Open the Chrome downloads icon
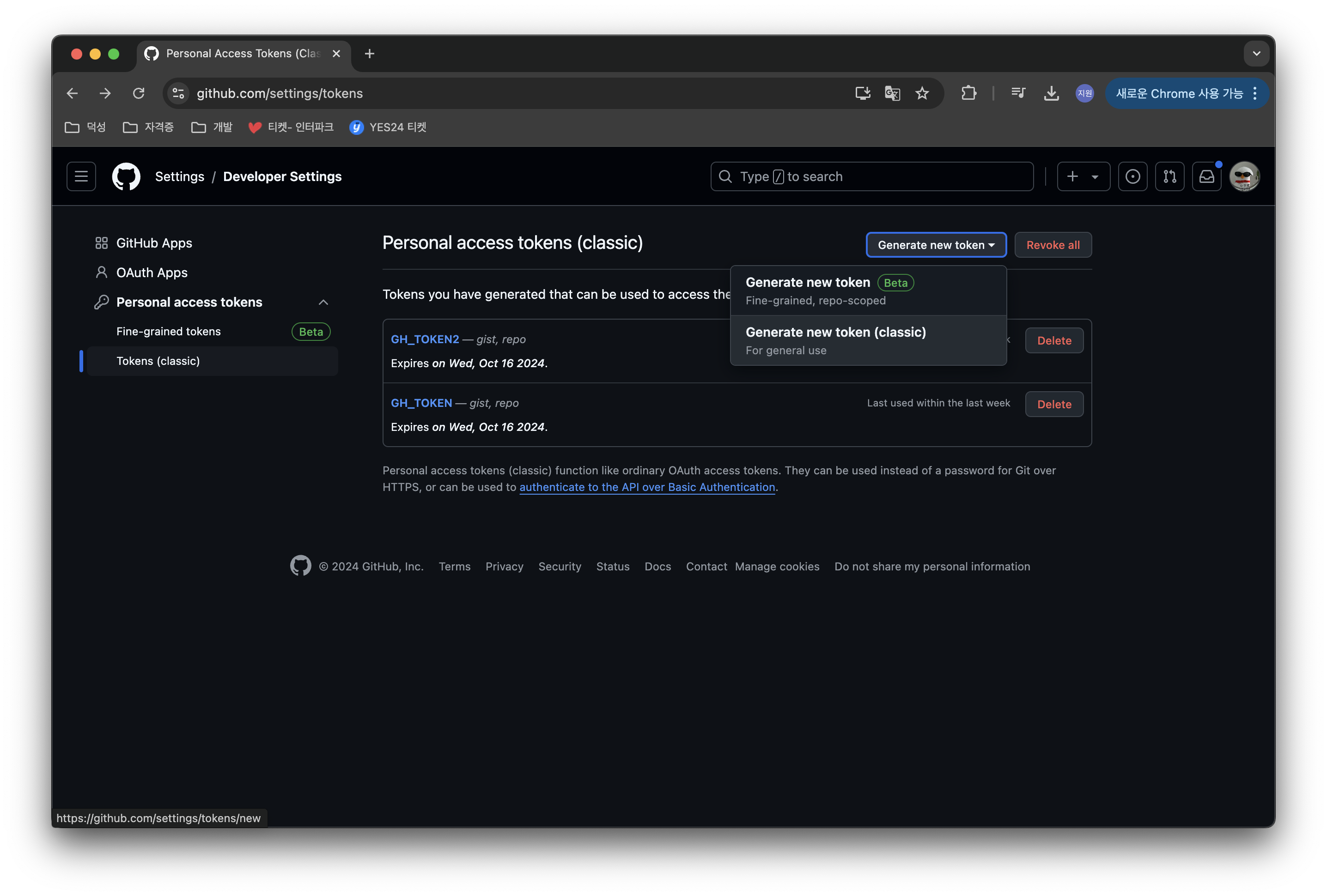 coord(1051,93)
